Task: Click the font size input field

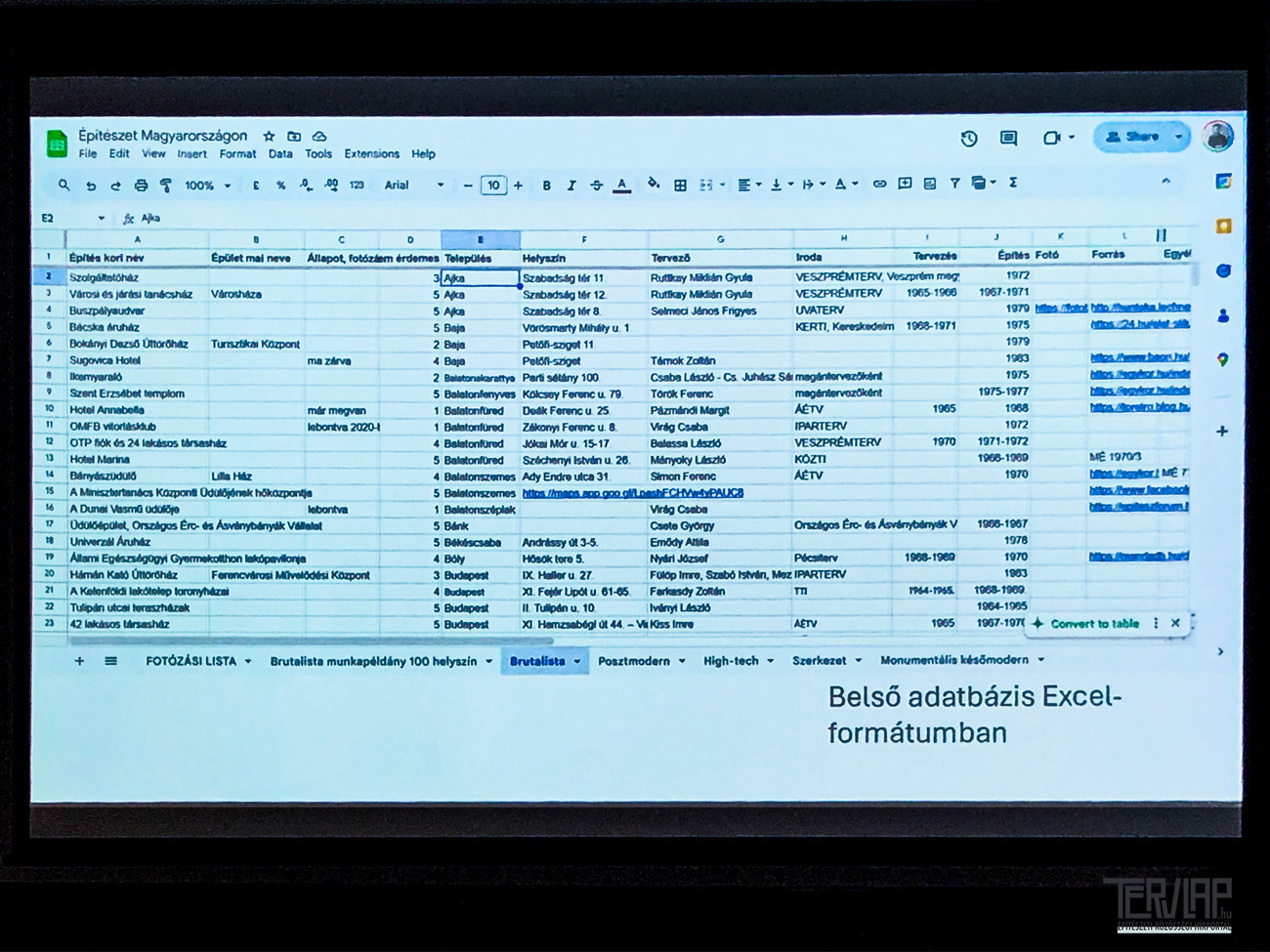Action: pyautogui.click(x=493, y=186)
